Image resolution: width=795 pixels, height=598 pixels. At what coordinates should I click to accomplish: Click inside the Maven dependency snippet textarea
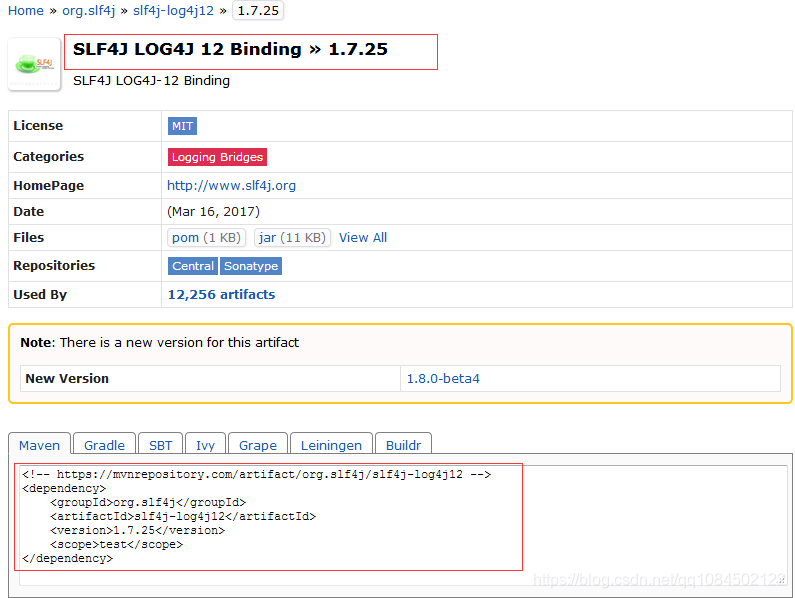[403, 525]
